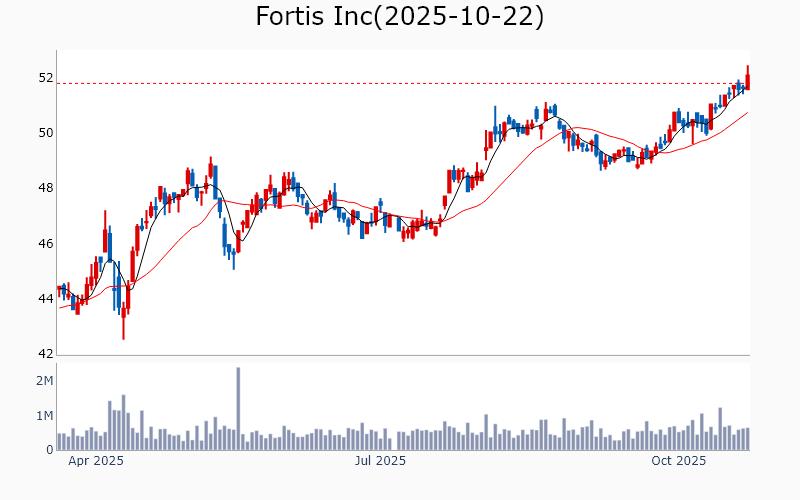Select the 50 price axis label

click(46, 133)
